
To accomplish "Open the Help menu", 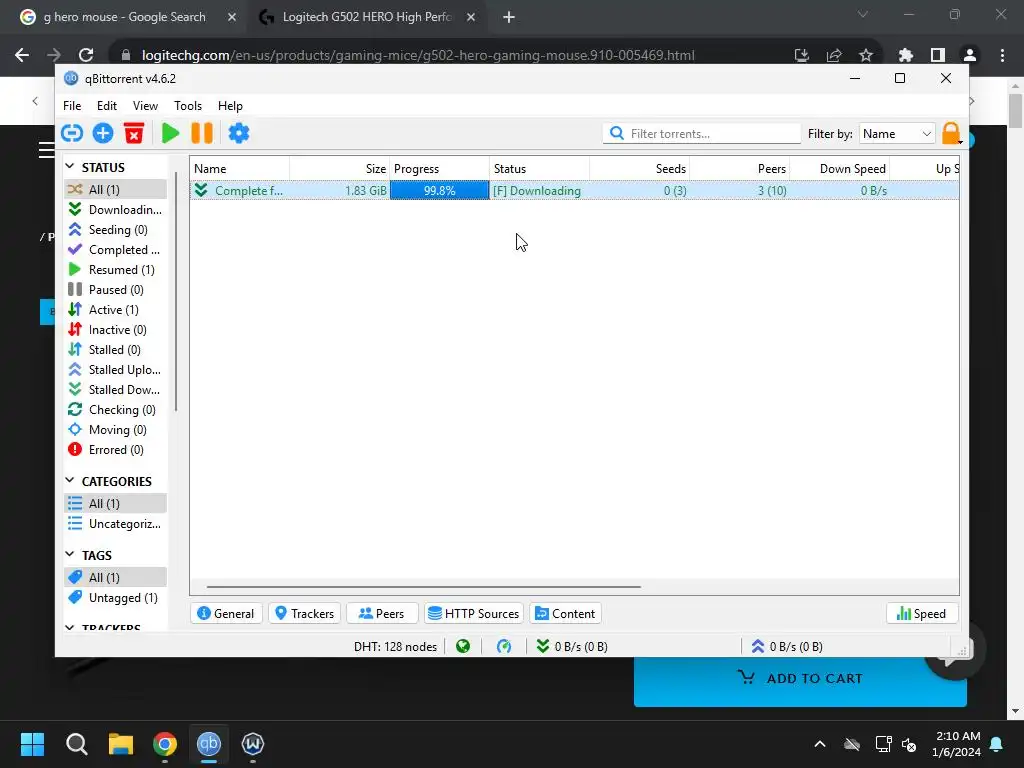I will click(x=230, y=106).
